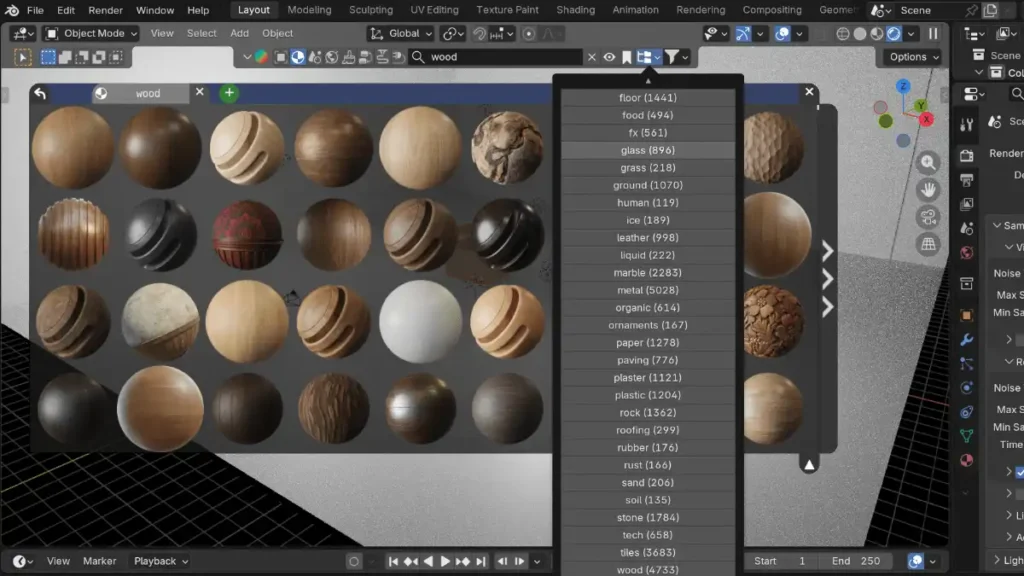Switch to the Shading workspace tab
This screenshot has width=1024, height=576.
click(575, 10)
